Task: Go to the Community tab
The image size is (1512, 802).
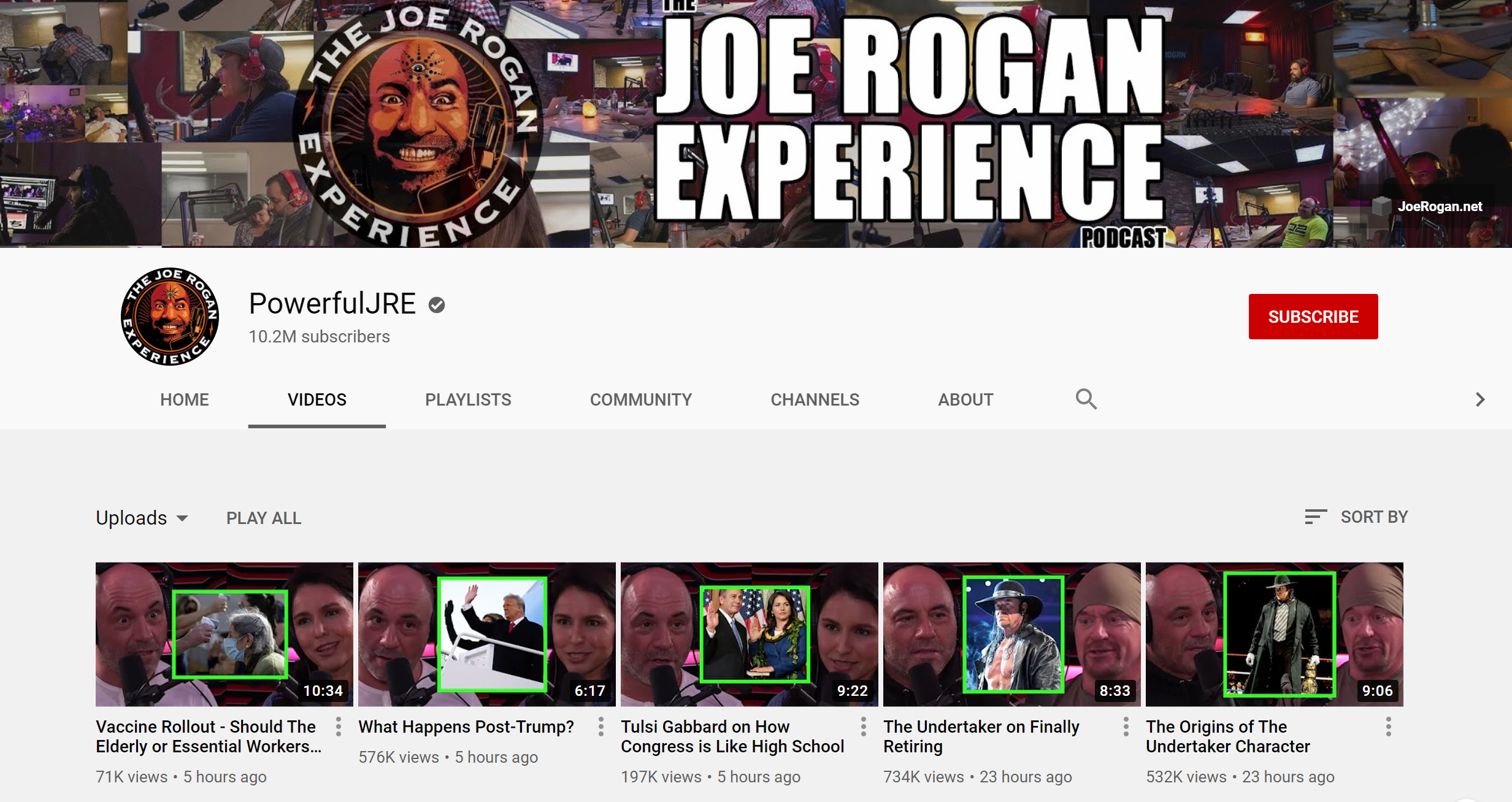Action: (x=641, y=399)
